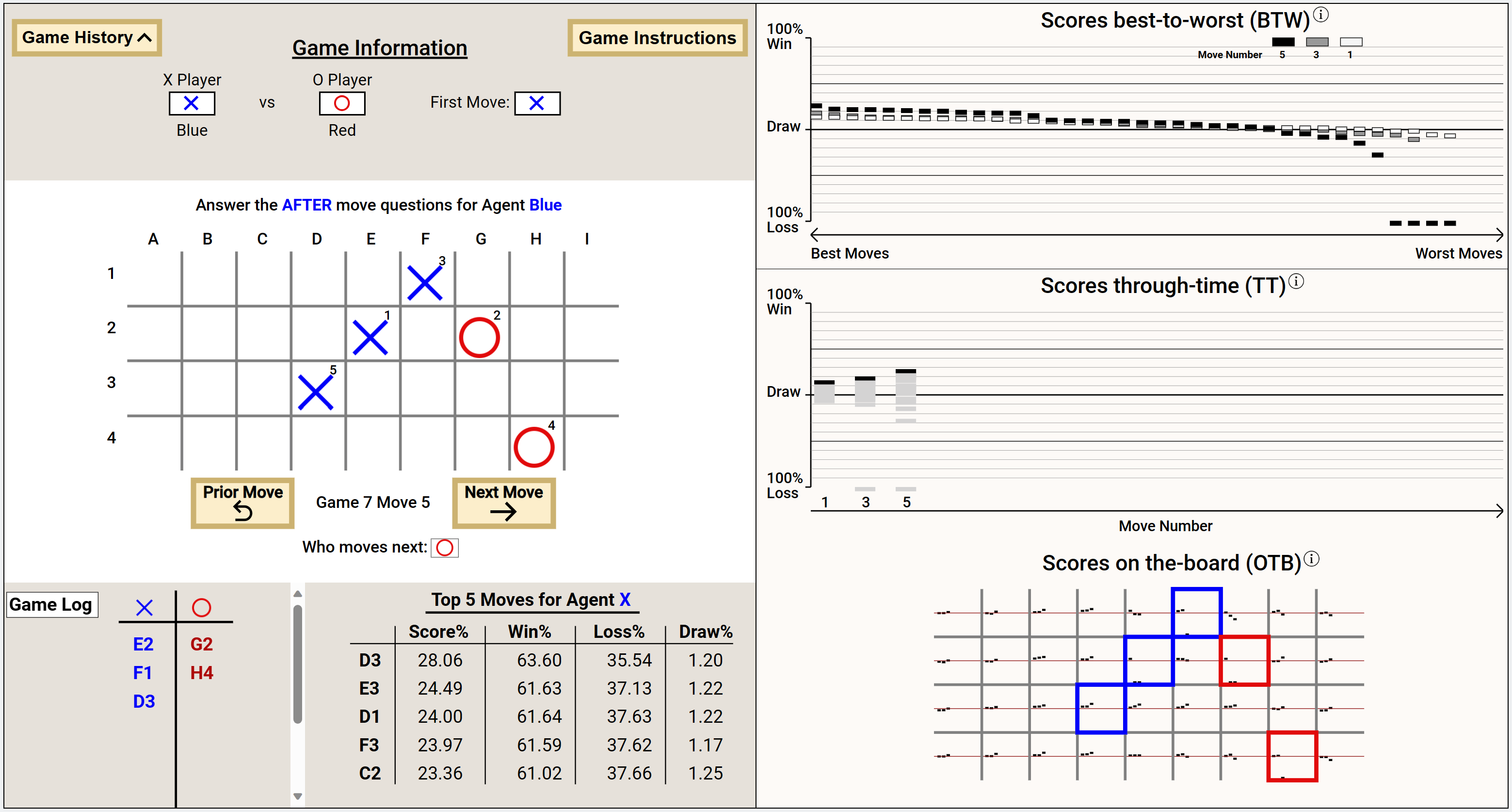Click the red O at G2

point(480,338)
